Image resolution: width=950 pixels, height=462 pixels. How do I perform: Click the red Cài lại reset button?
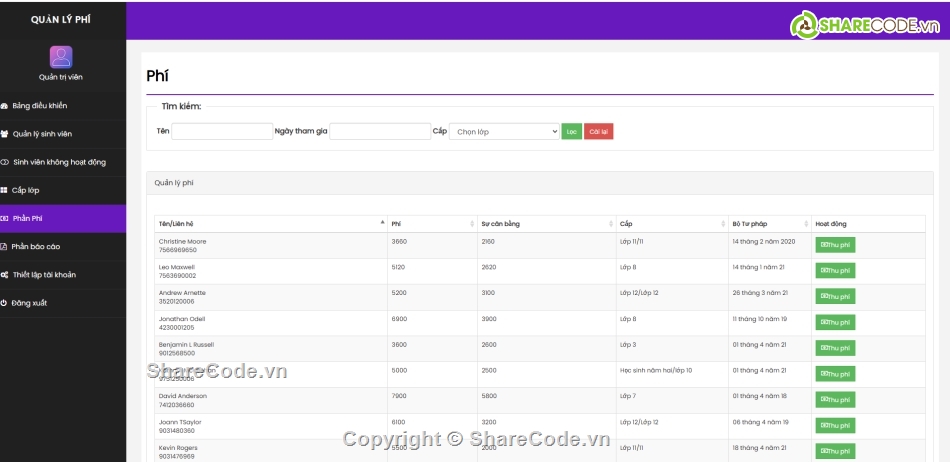(x=599, y=131)
